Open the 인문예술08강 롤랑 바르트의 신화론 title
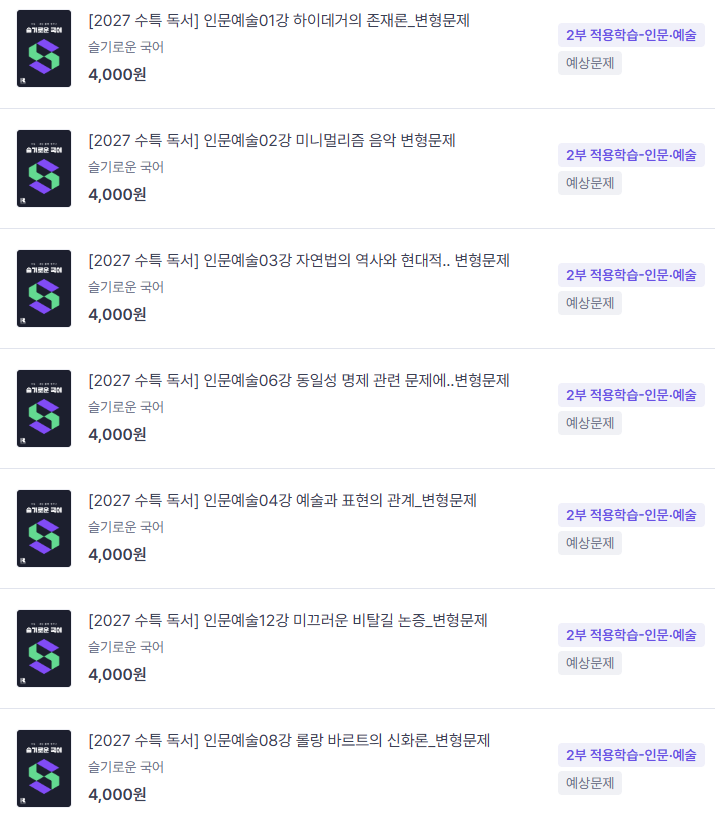Screen dimensions: 715x821 (x=289, y=740)
